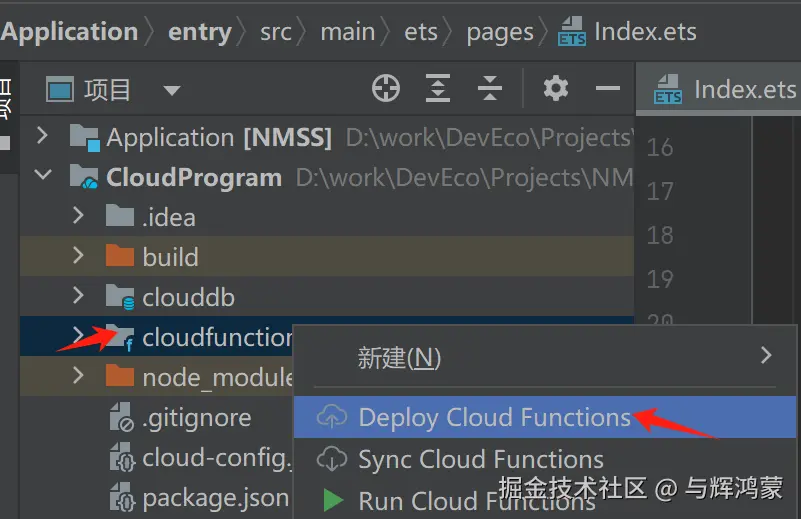
Task: Hide the project panel with minus icon
Action: click(x=608, y=88)
